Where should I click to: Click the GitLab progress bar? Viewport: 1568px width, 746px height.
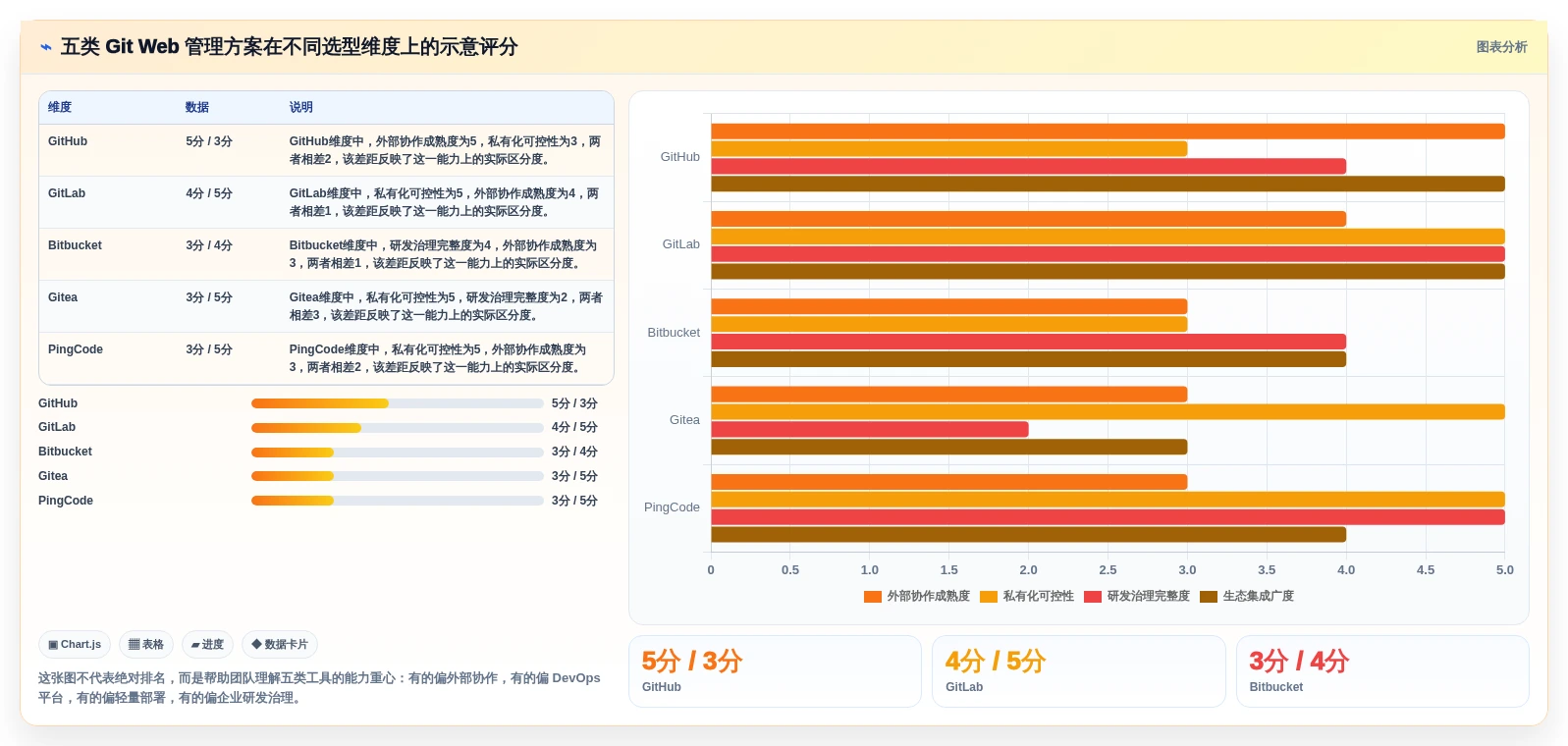[398, 428]
